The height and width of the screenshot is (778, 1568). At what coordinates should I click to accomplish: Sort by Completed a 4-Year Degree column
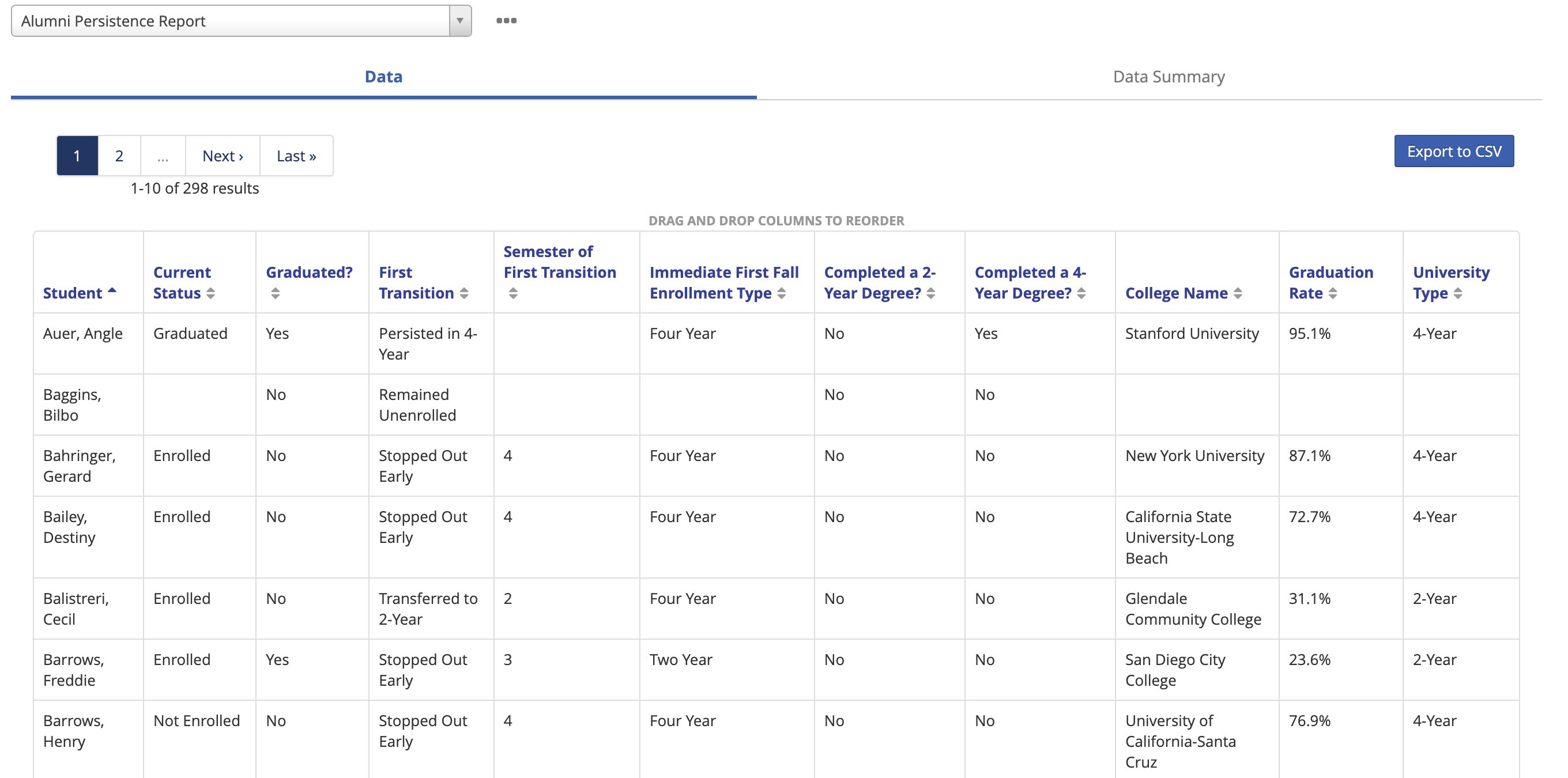1081,293
